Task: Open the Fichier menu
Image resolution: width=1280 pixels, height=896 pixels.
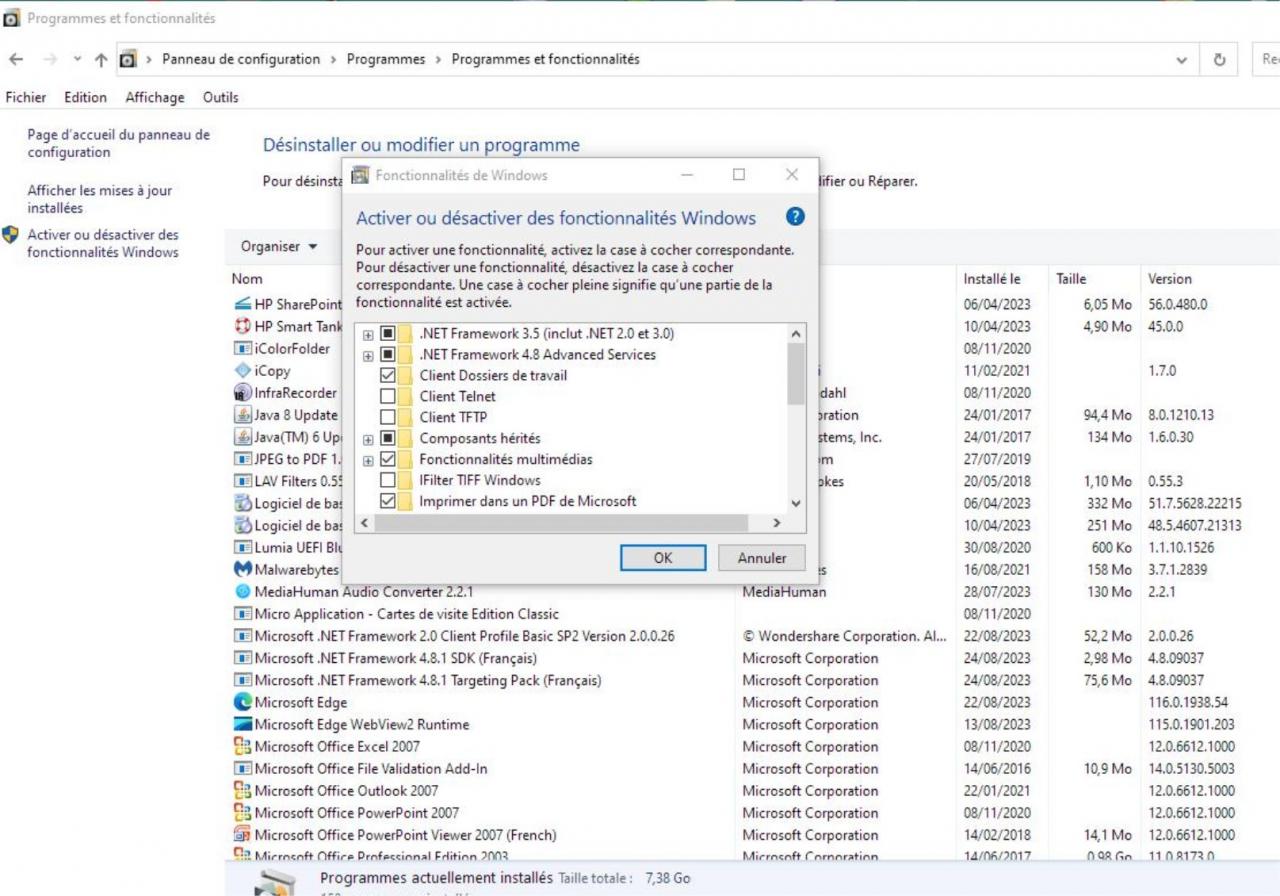Action: click(x=26, y=97)
